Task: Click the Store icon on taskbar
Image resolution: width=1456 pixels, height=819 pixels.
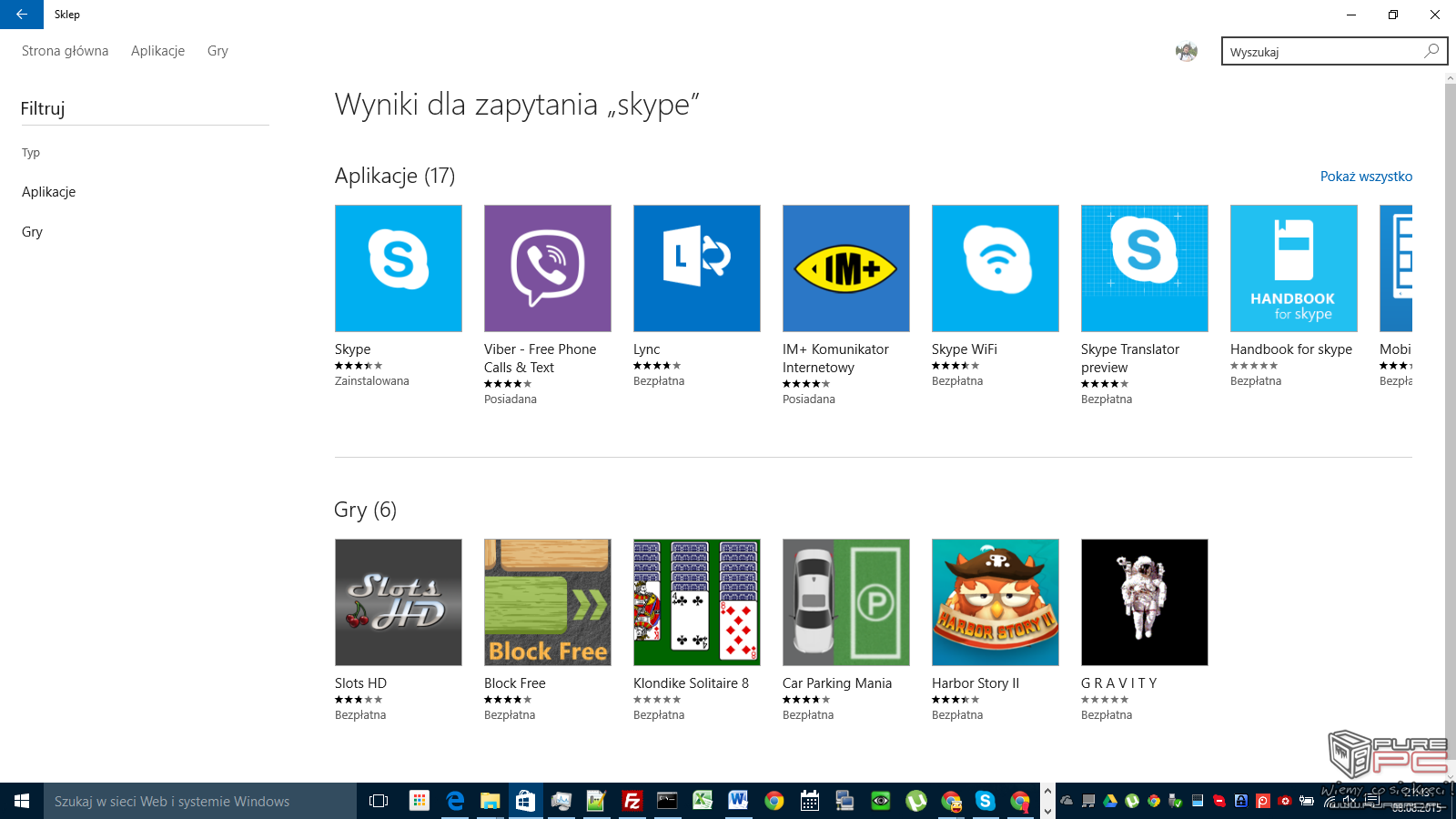Action: [526, 801]
